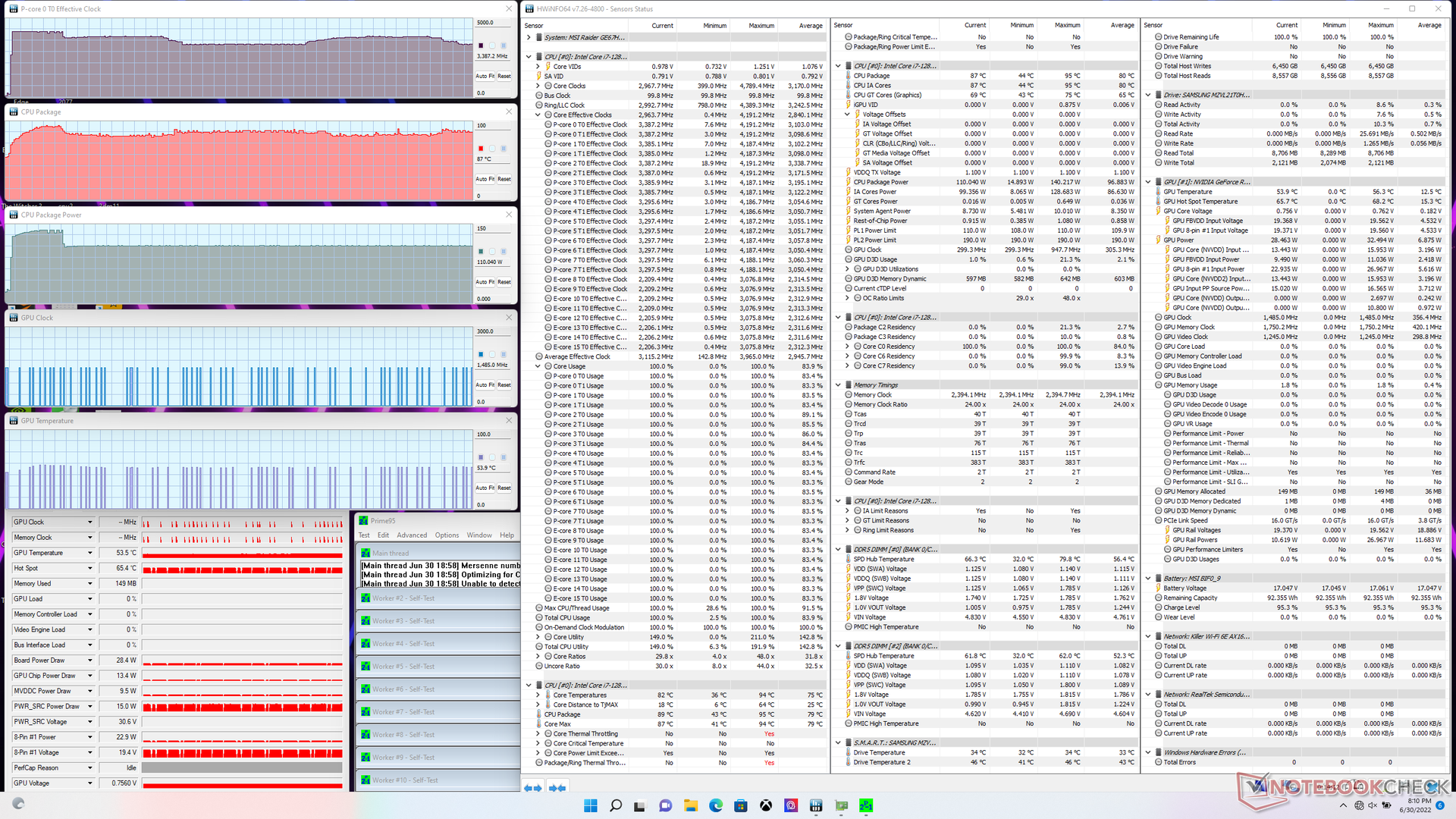The image size is (1456, 819).
Task: Click the Worker #2 Self-Test window icon
Action: (x=366, y=598)
